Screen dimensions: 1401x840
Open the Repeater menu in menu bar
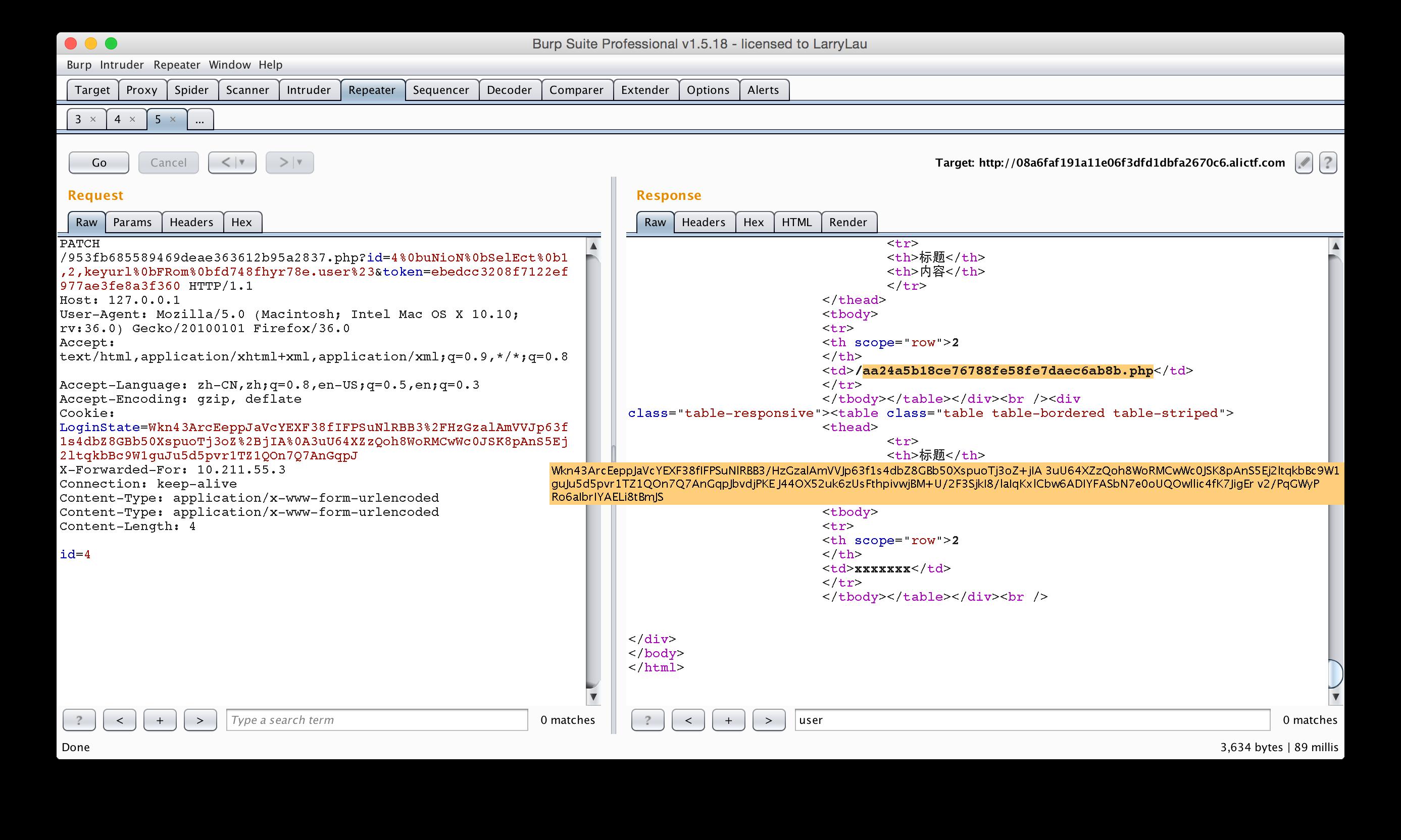[x=177, y=65]
